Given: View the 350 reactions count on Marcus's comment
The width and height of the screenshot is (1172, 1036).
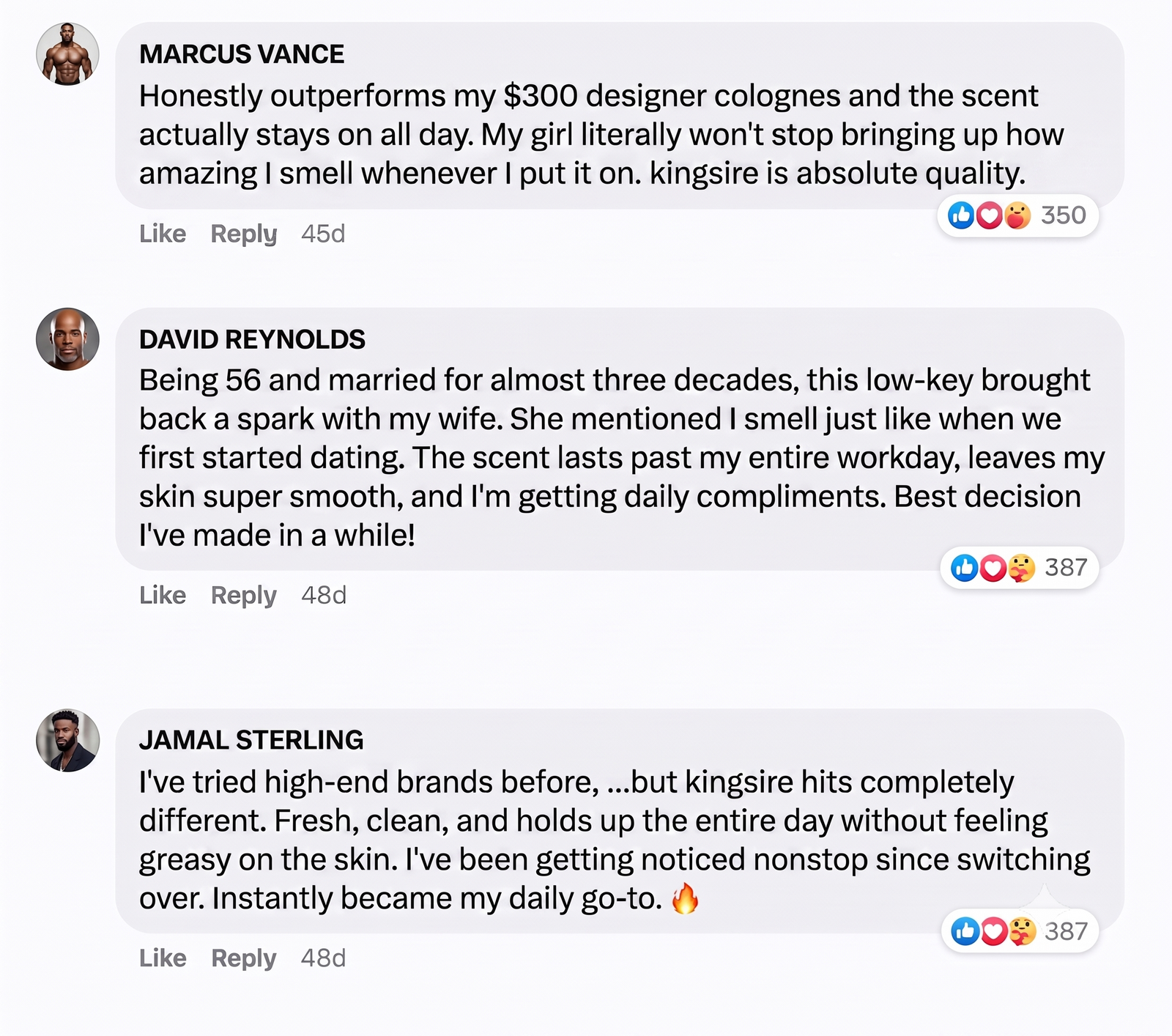Looking at the screenshot, I should (x=1063, y=215).
